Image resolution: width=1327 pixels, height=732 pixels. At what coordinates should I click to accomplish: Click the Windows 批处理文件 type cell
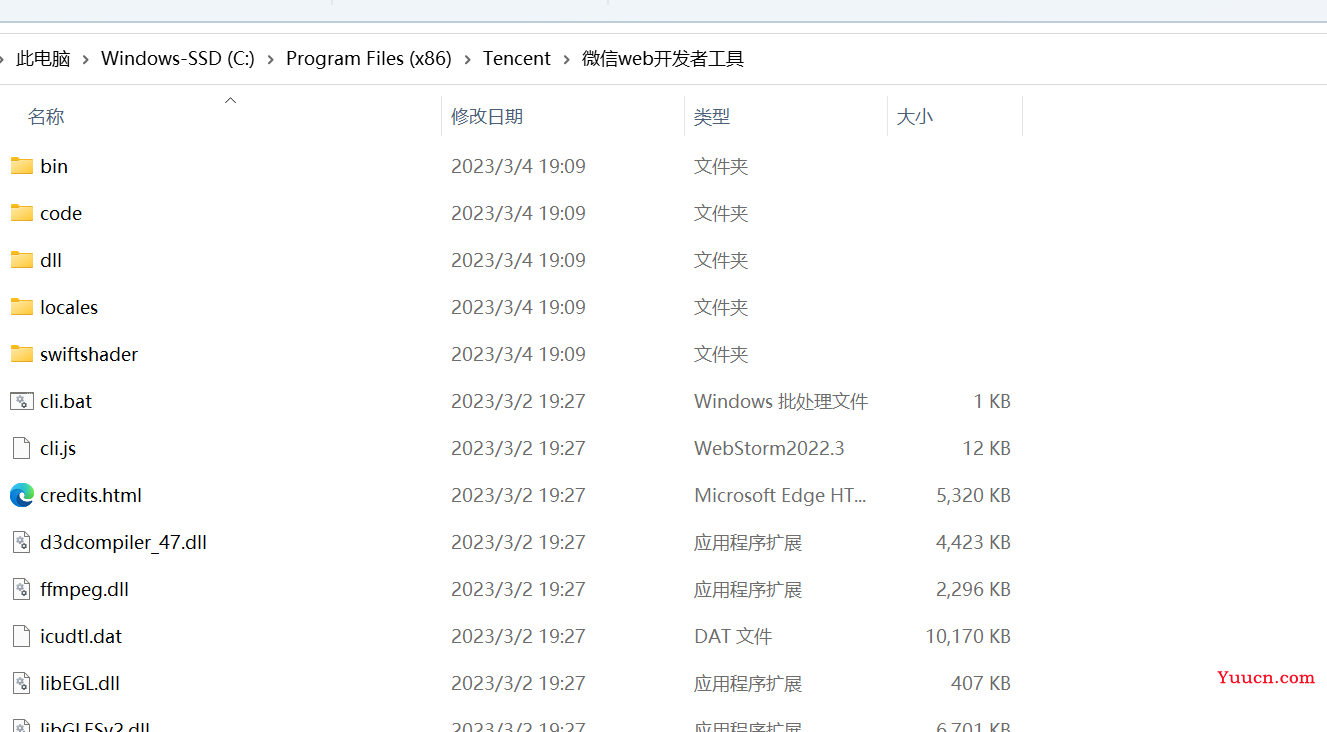tap(781, 401)
